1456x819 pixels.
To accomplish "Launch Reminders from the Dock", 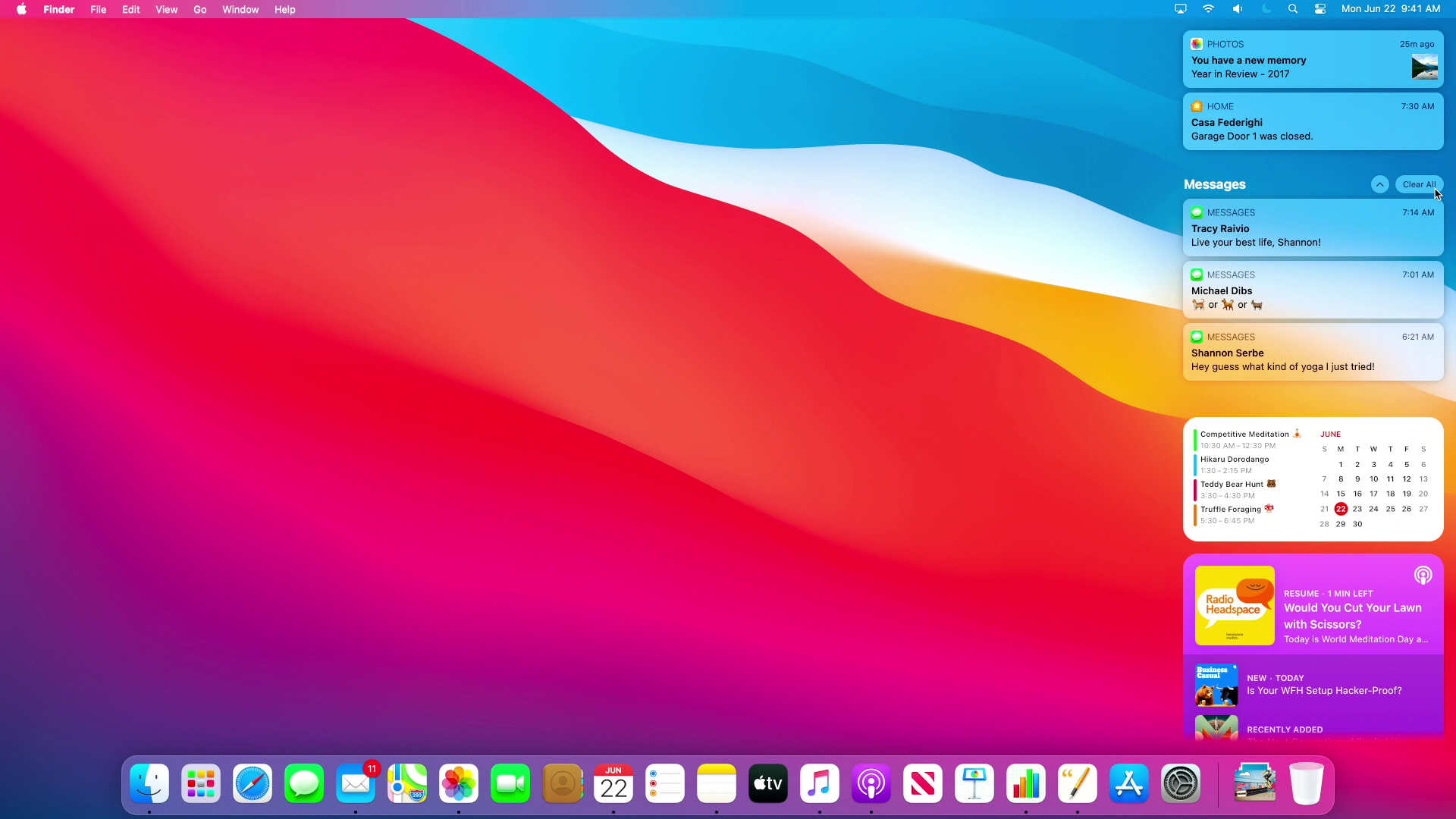I will 665,783.
